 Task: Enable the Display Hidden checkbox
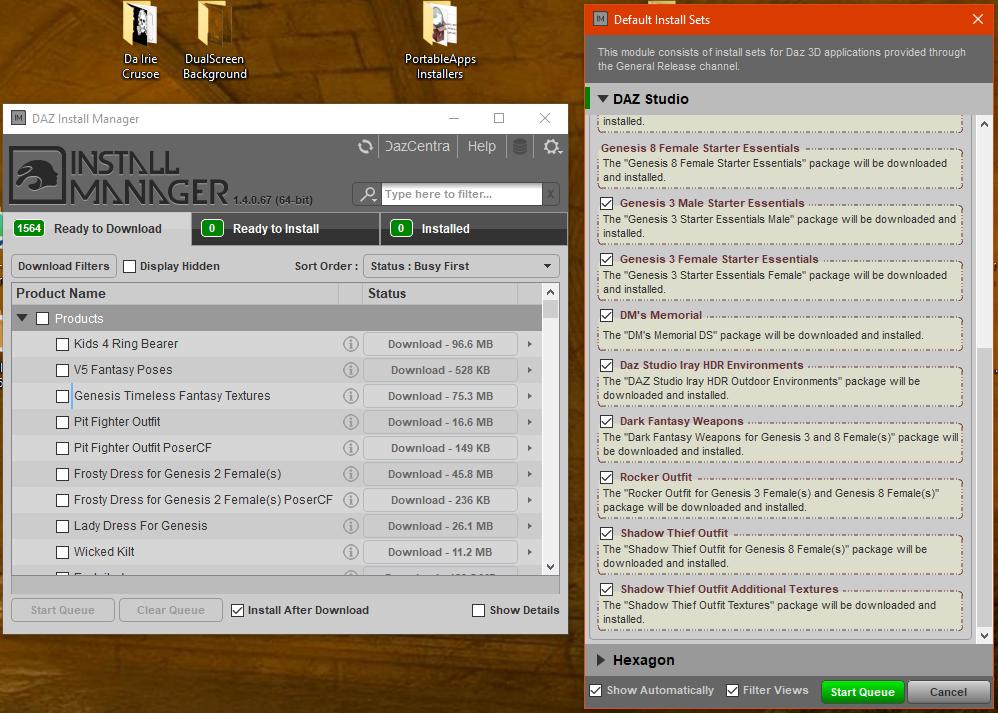[x=129, y=266]
